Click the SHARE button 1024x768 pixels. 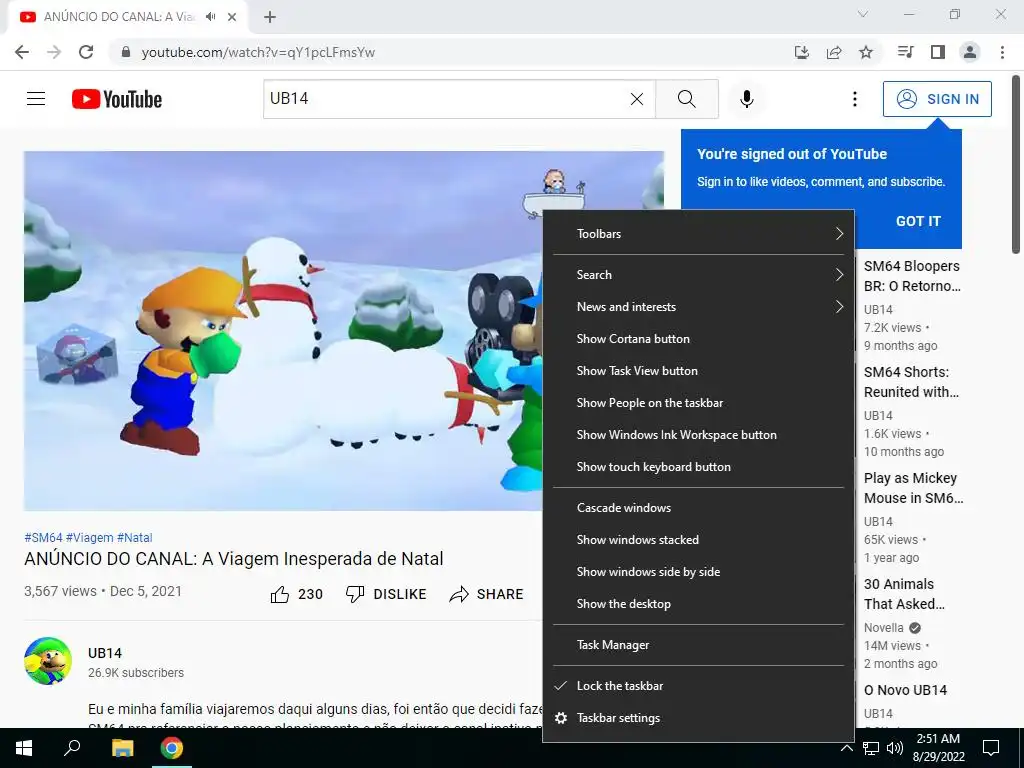coord(487,594)
